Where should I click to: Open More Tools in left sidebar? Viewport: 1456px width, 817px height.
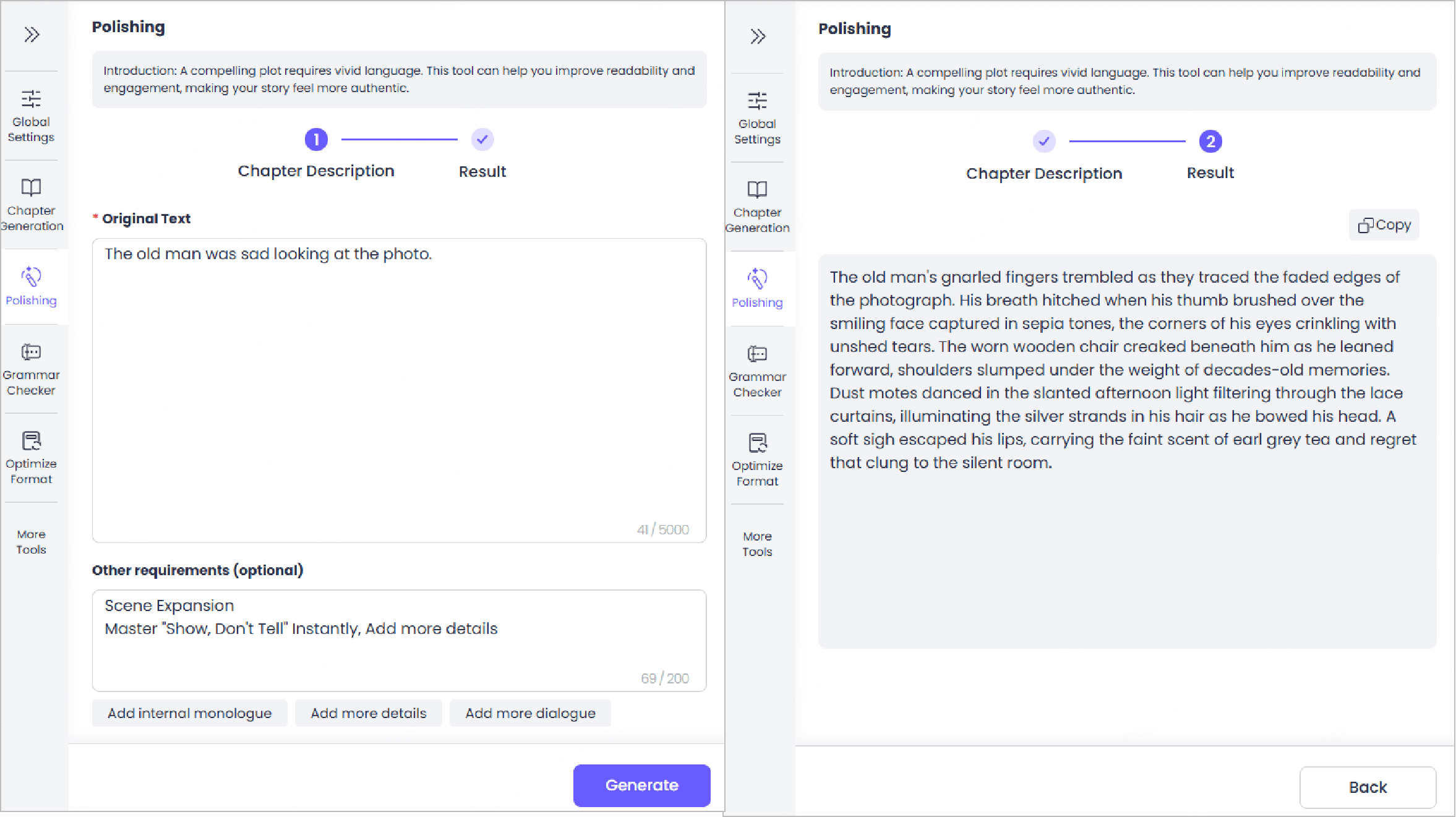tap(31, 542)
